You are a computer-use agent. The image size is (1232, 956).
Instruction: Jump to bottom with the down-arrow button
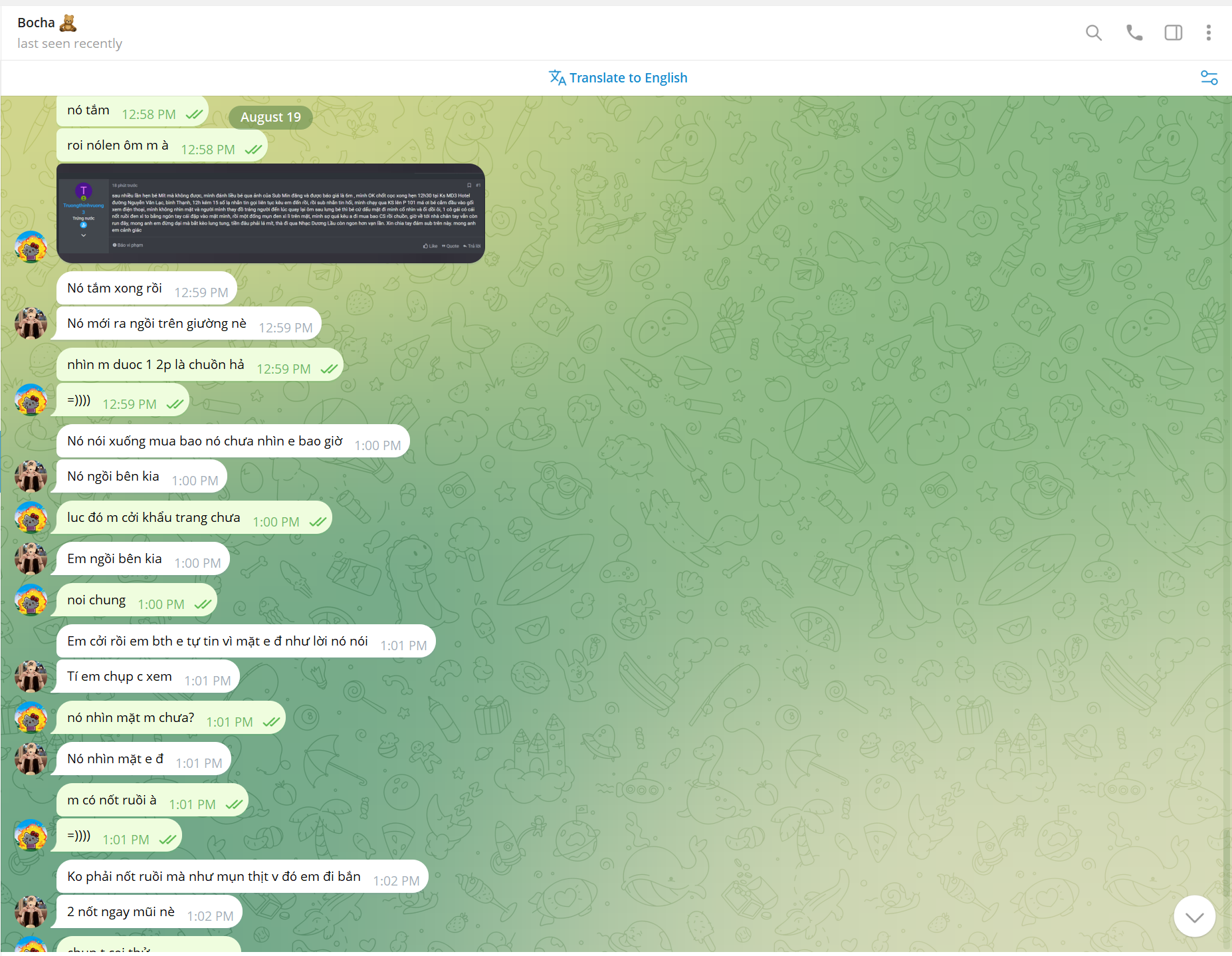point(1194,917)
